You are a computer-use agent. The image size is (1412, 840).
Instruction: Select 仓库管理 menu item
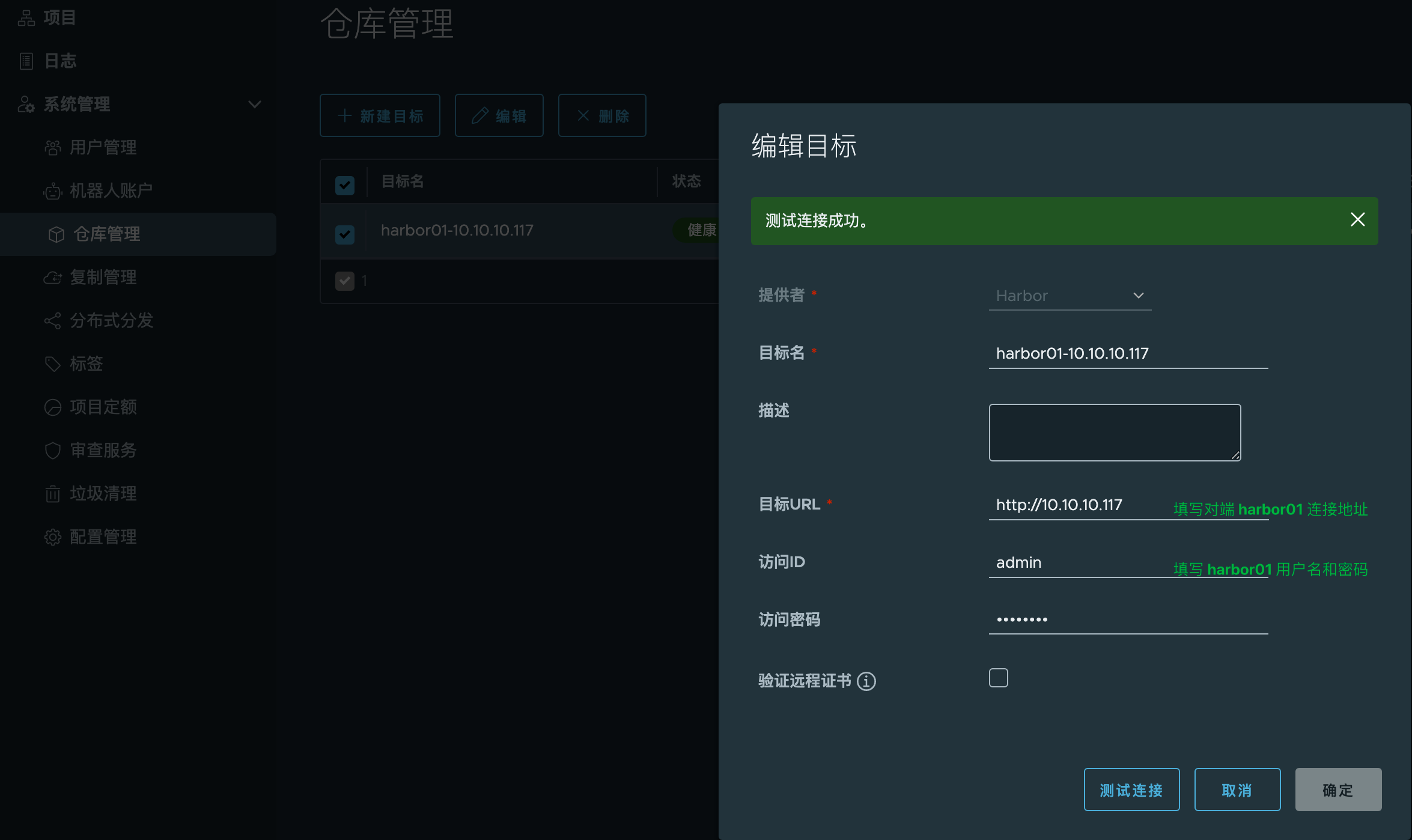[108, 232]
